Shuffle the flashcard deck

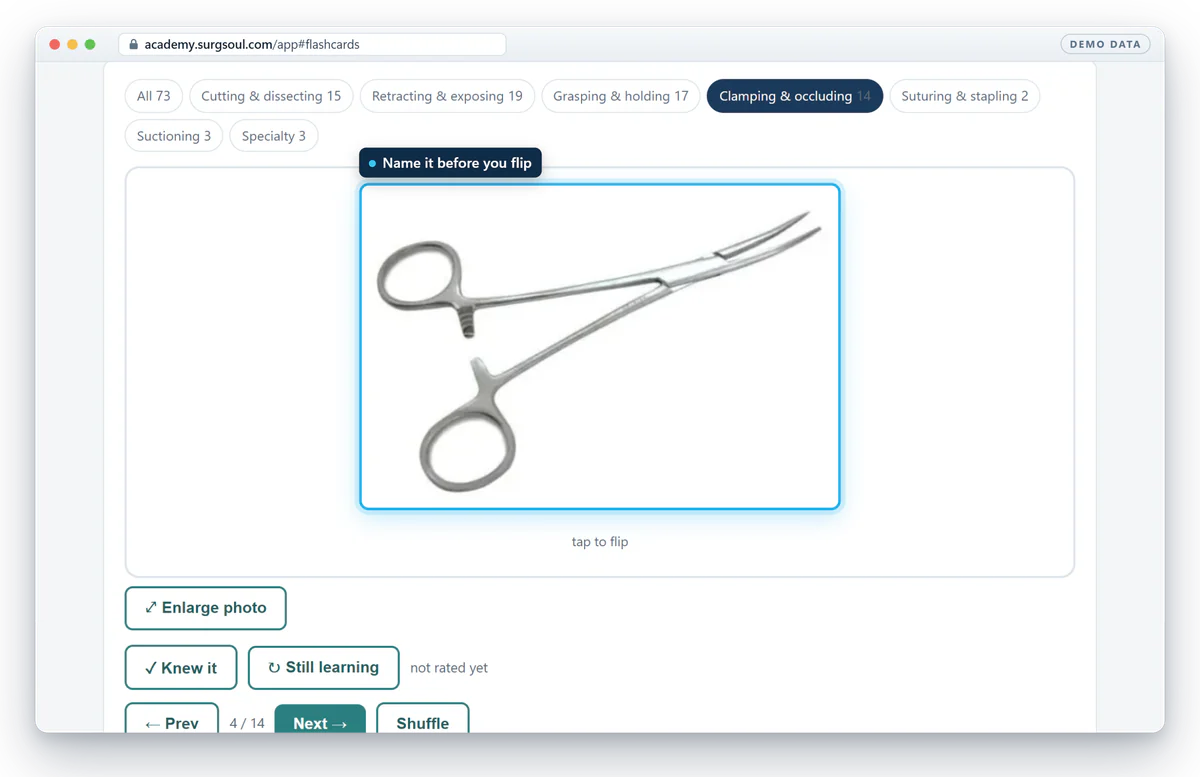pos(422,718)
